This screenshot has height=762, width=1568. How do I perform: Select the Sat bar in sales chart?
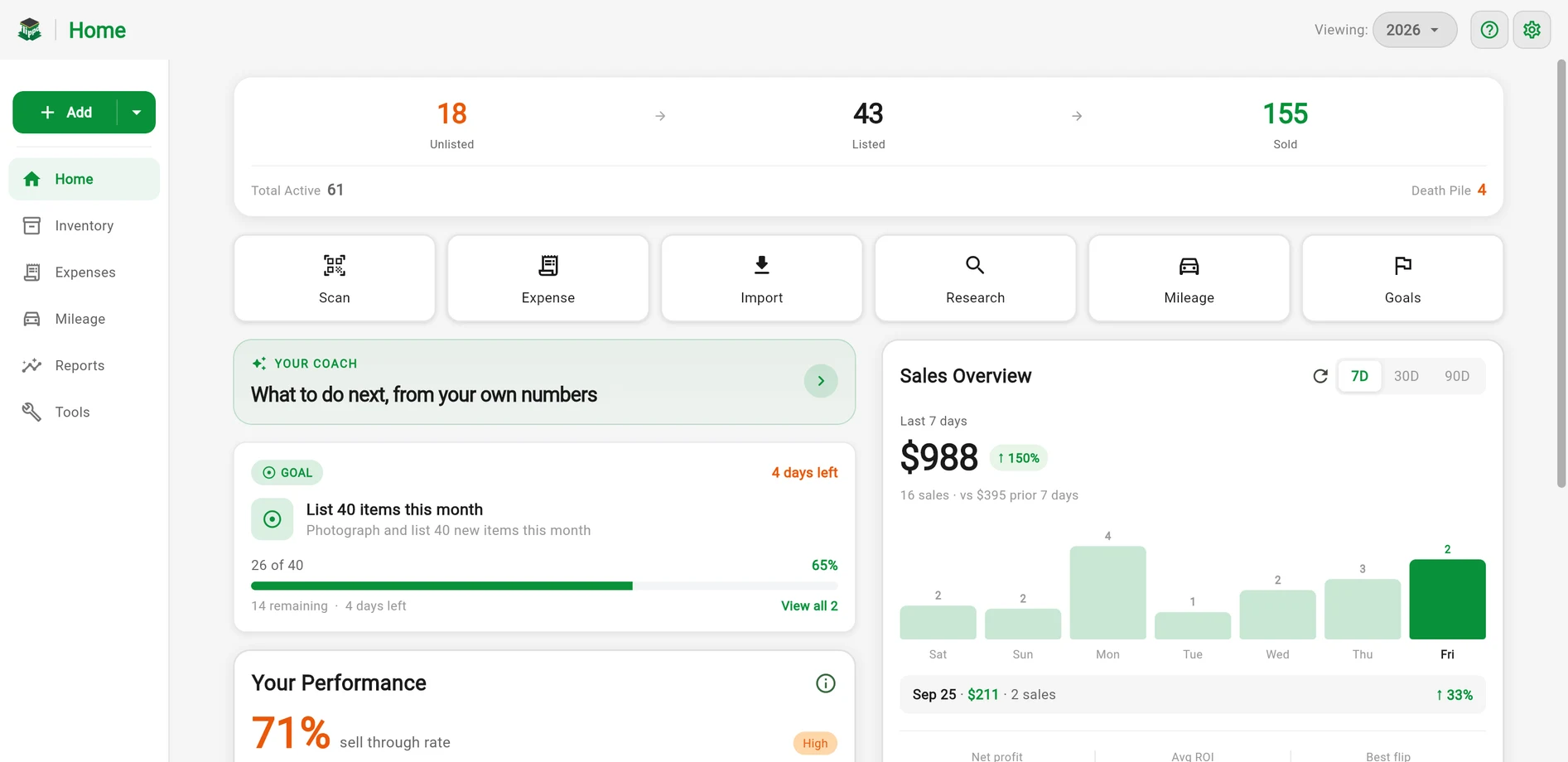pos(938,622)
